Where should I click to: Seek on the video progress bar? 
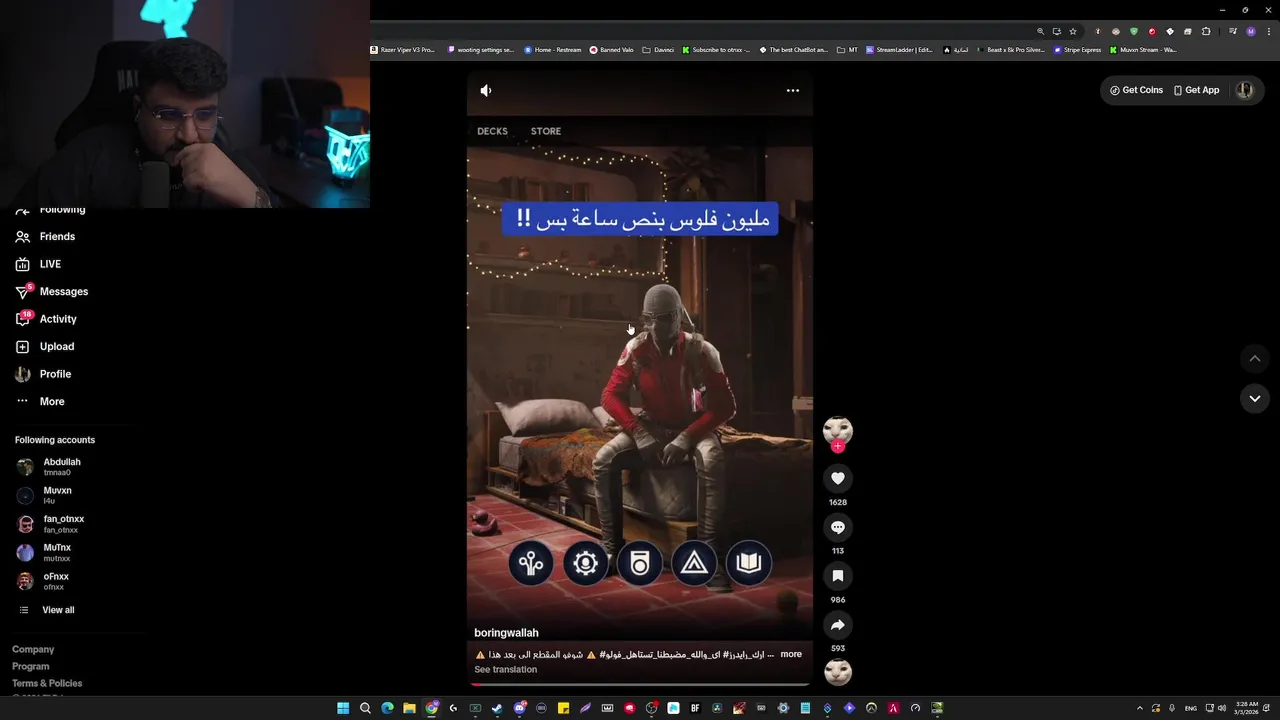pyautogui.click(x=640, y=685)
